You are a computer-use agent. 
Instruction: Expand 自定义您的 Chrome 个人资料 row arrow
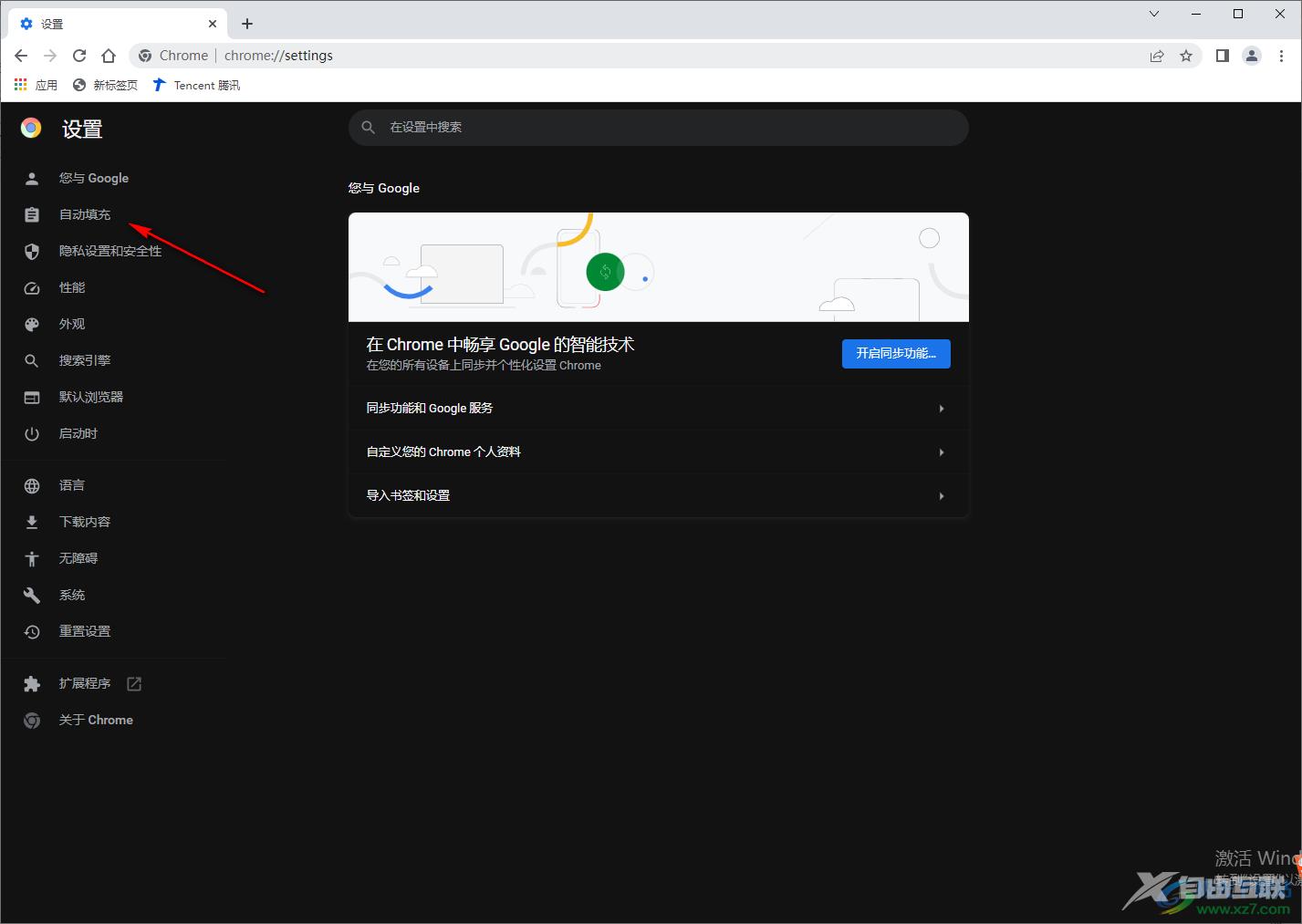pos(942,452)
